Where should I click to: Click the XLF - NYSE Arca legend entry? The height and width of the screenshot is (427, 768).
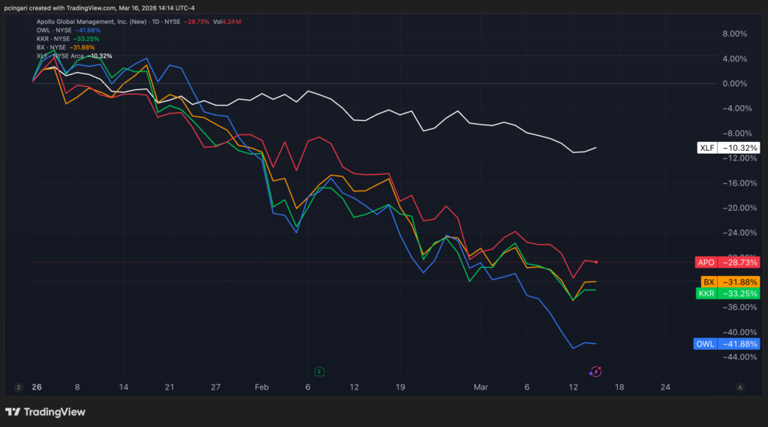pyautogui.click(x=74, y=56)
